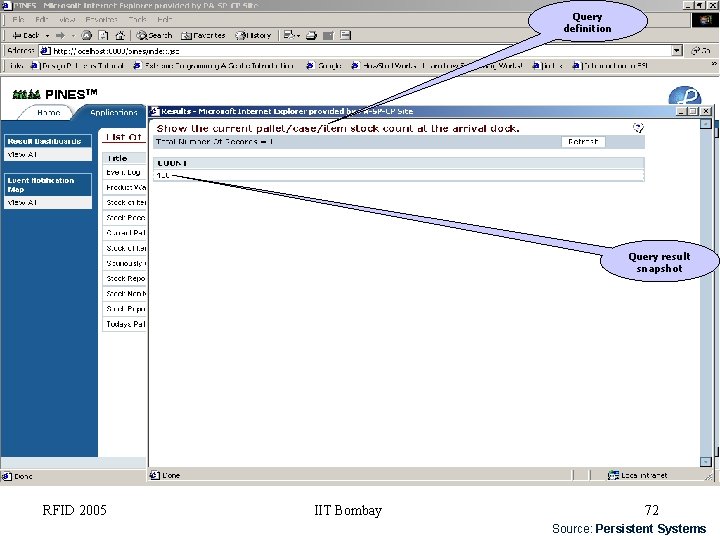Open the Favorites menu in the menu bar

point(101,19)
